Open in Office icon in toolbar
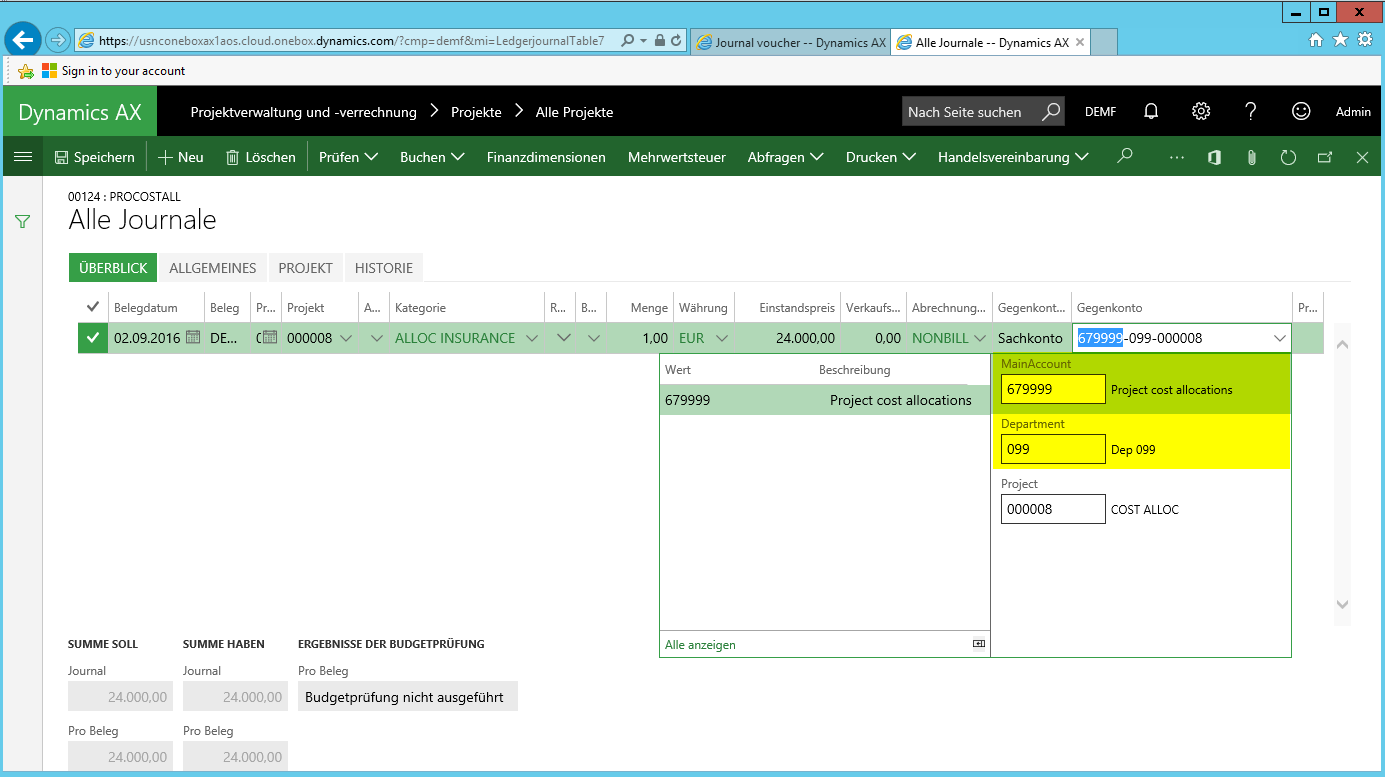Viewport: 1385px width, 777px height. coord(1214,157)
